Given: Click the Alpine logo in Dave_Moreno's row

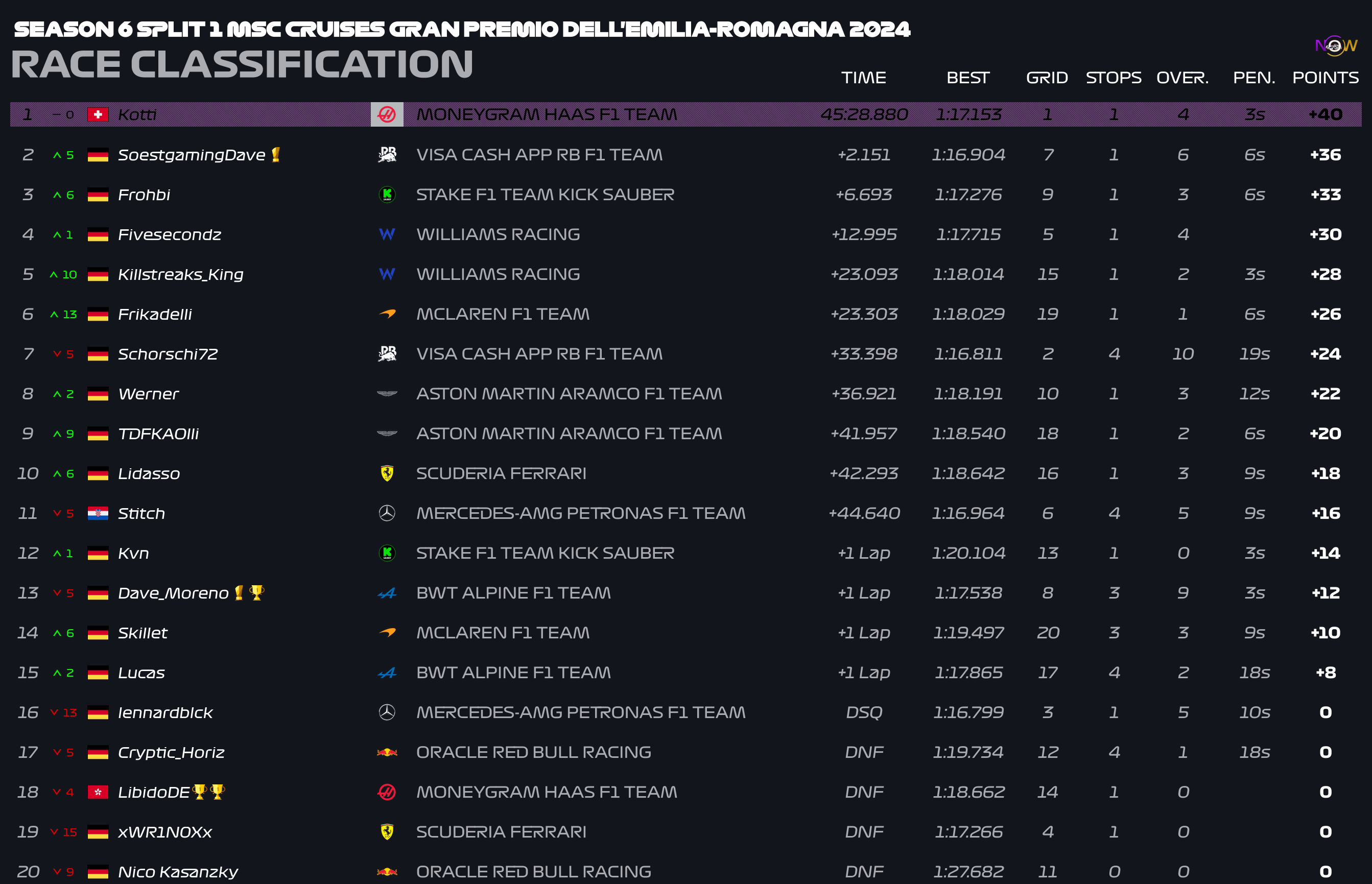Looking at the screenshot, I should click(x=387, y=592).
